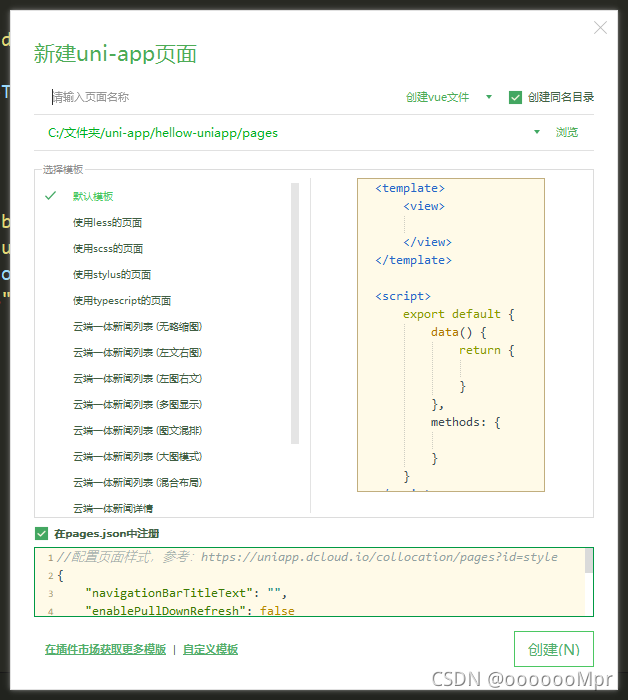Click the 创建(N) button

553,649
